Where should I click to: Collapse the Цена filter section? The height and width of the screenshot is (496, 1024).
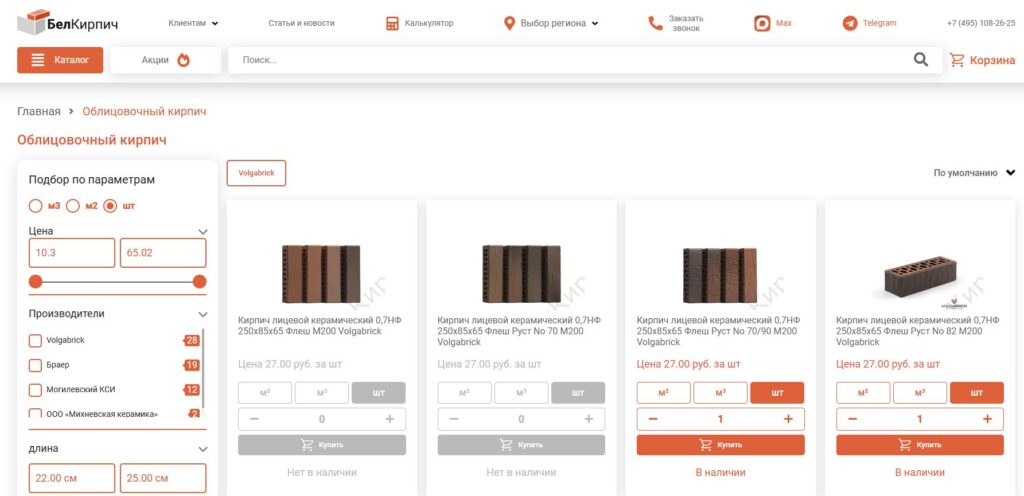click(203, 231)
